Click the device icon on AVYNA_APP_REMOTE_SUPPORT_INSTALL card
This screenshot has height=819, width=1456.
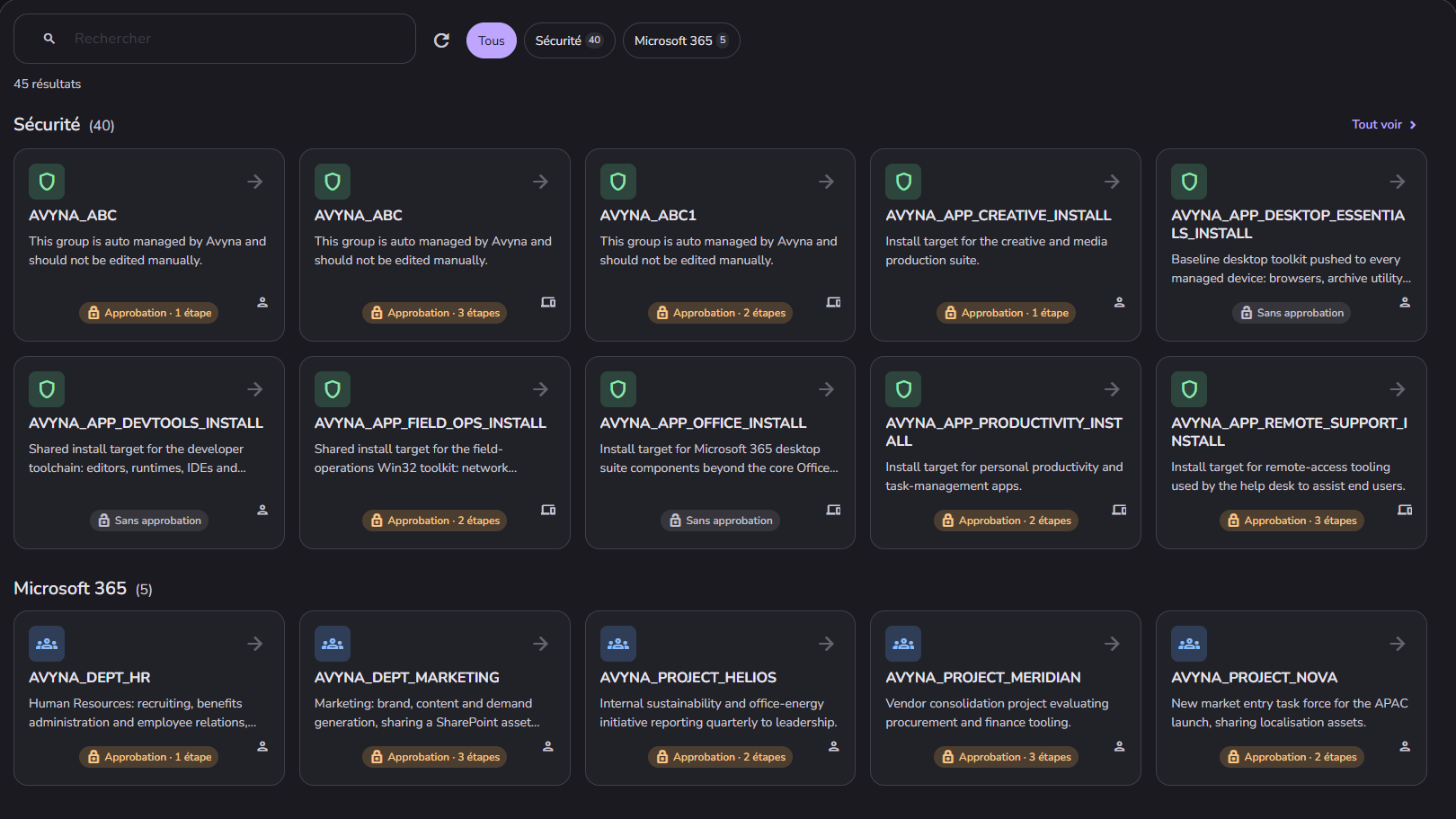[1405, 510]
